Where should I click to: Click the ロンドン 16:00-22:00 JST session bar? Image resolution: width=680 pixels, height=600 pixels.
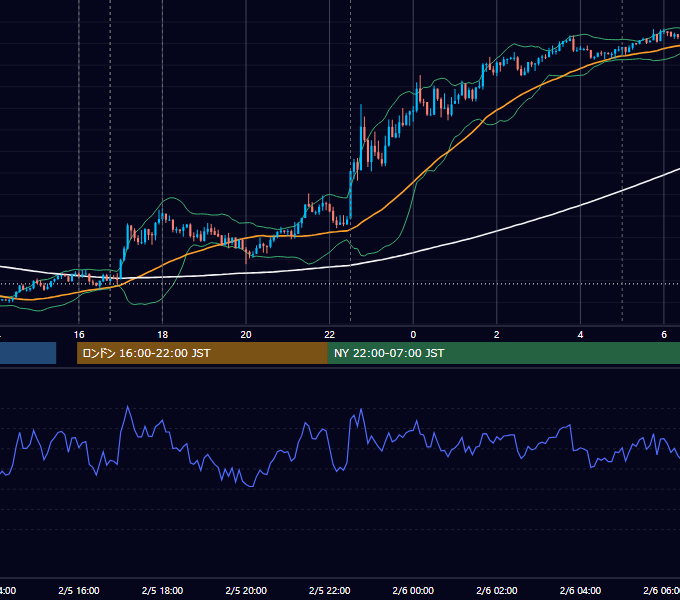tap(202, 353)
